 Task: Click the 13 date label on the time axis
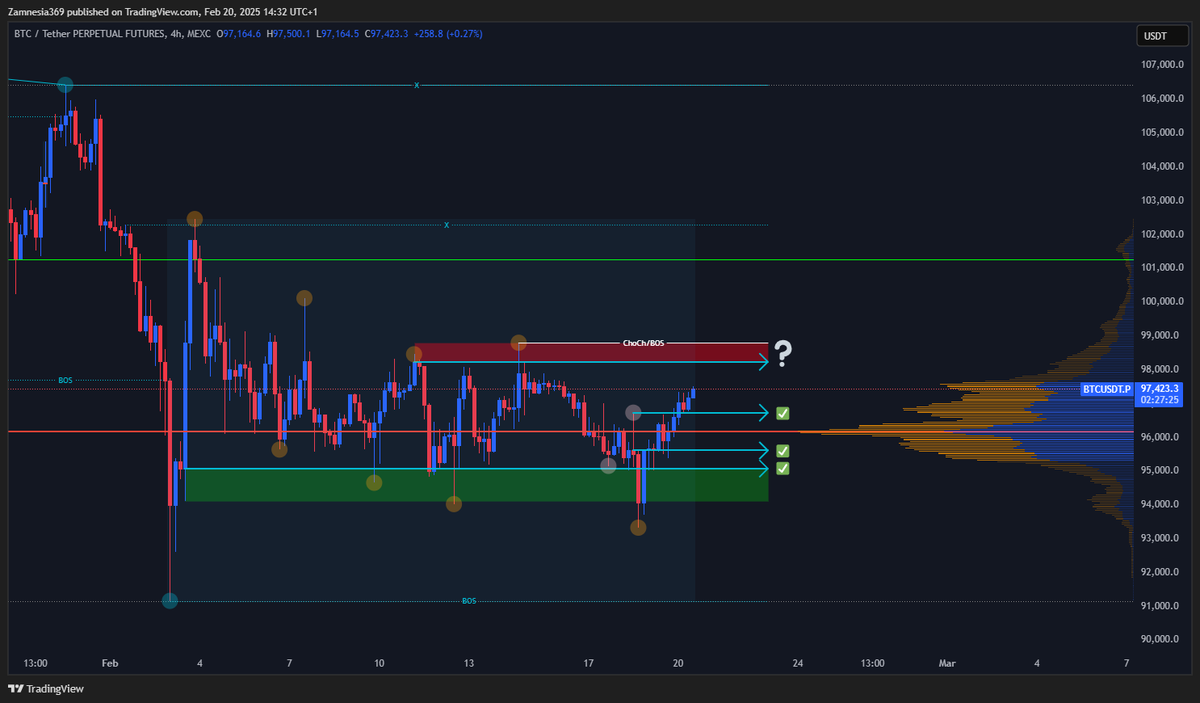(469, 663)
